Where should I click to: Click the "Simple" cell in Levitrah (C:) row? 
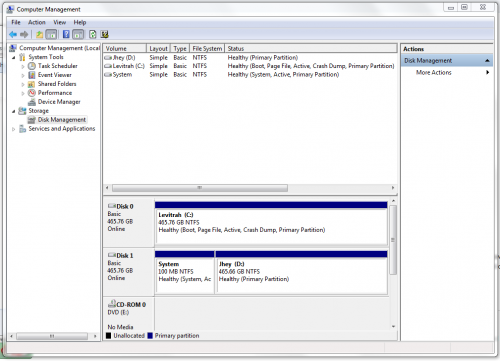(158, 66)
